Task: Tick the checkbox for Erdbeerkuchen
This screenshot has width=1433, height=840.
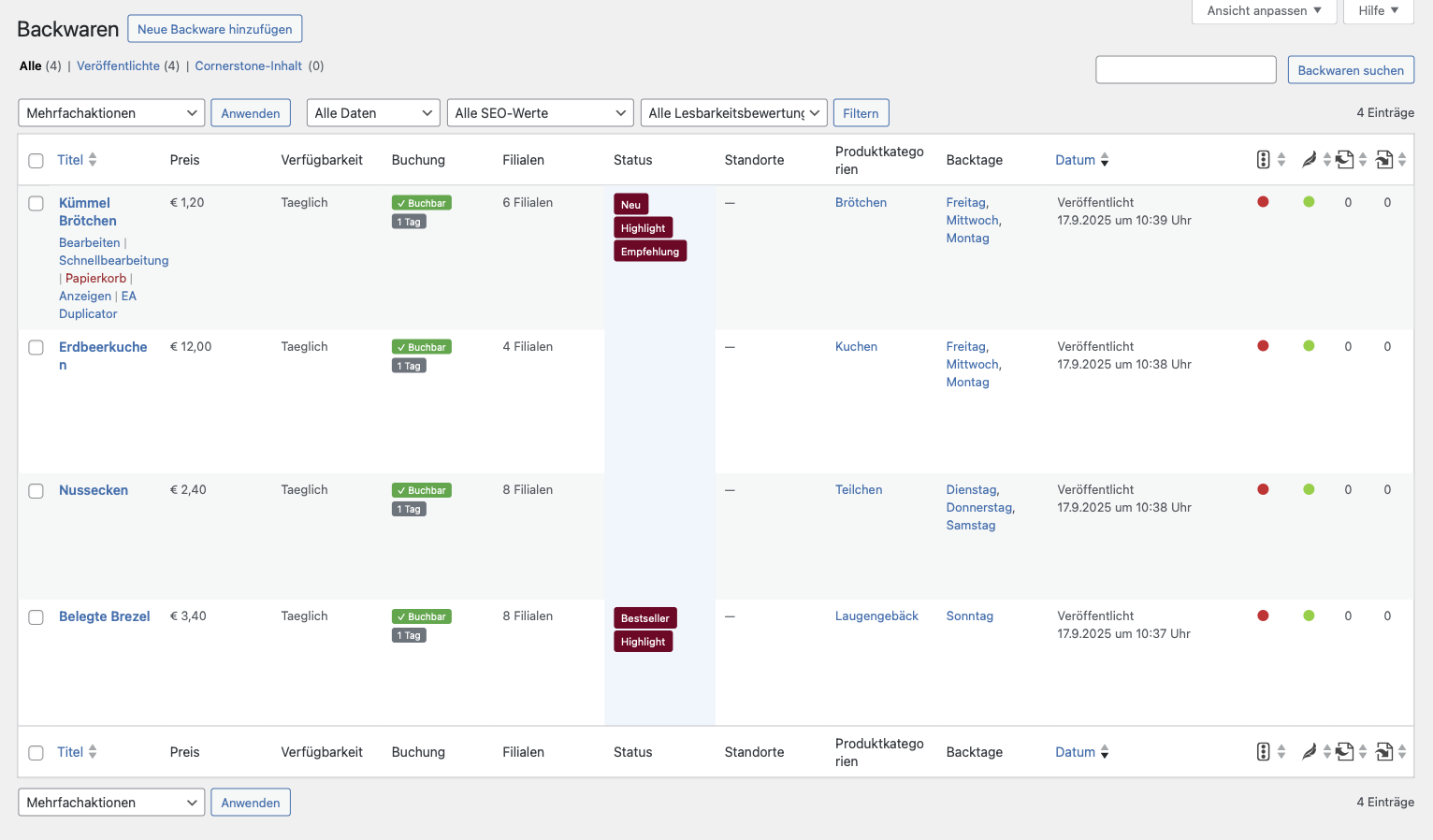Action: (x=36, y=348)
